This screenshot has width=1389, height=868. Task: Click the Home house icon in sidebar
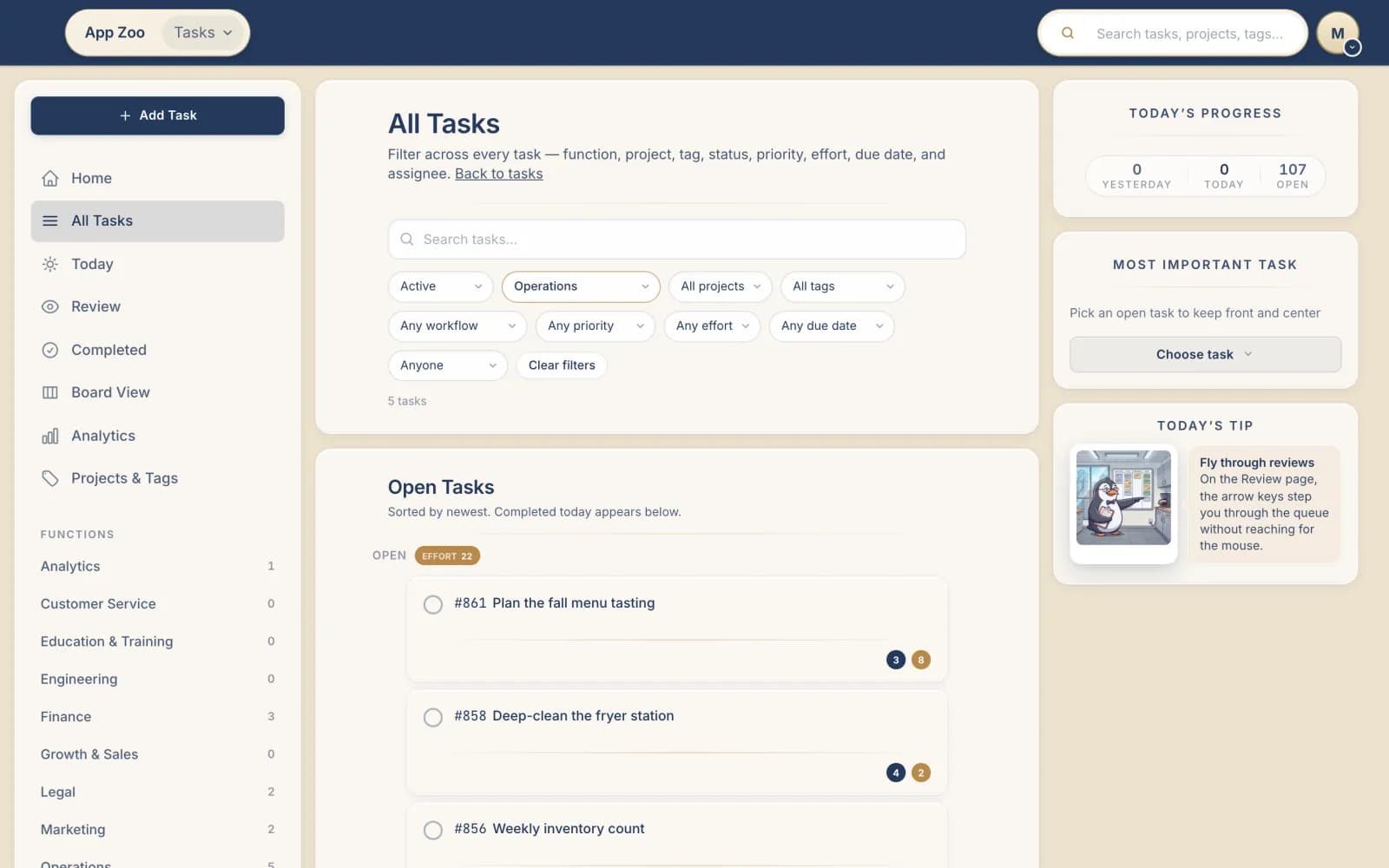pyautogui.click(x=50, y=178)
